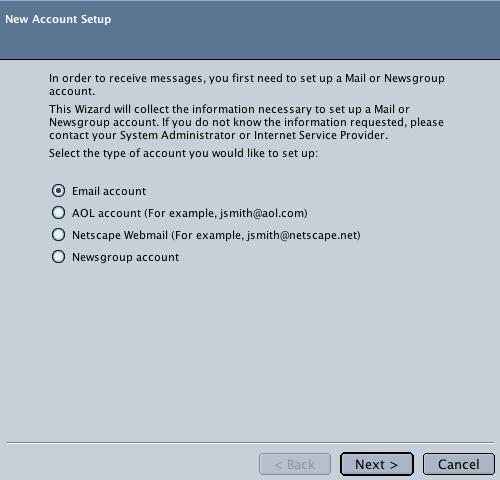Screen dimensions: 500x480
Task: Click the jsmith@aol.com example text
Action: pyautogui.click(x=263, y=213)
